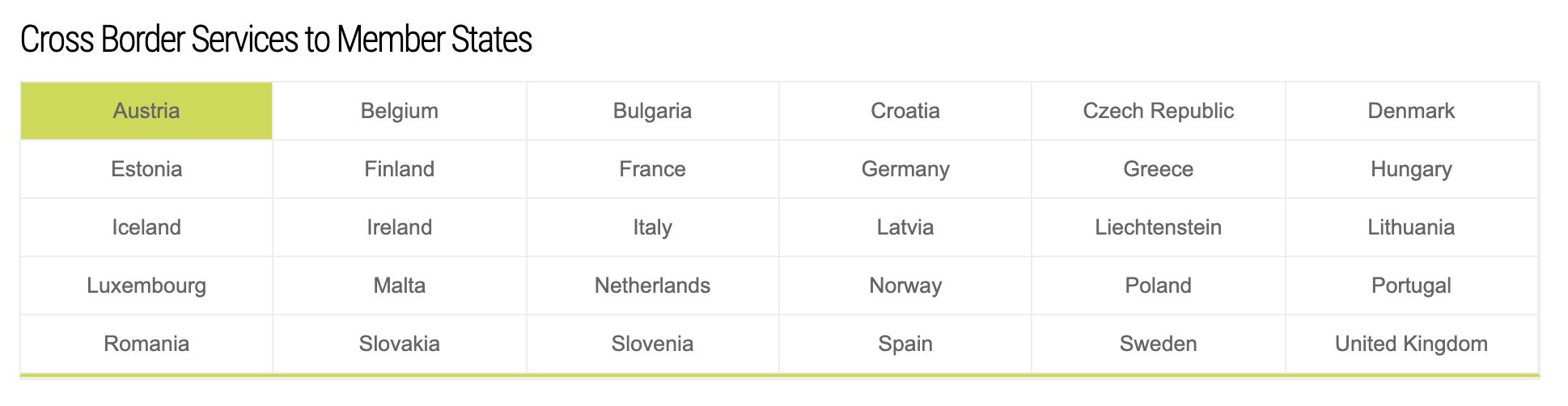Select the Austria tab

point(146,111)
